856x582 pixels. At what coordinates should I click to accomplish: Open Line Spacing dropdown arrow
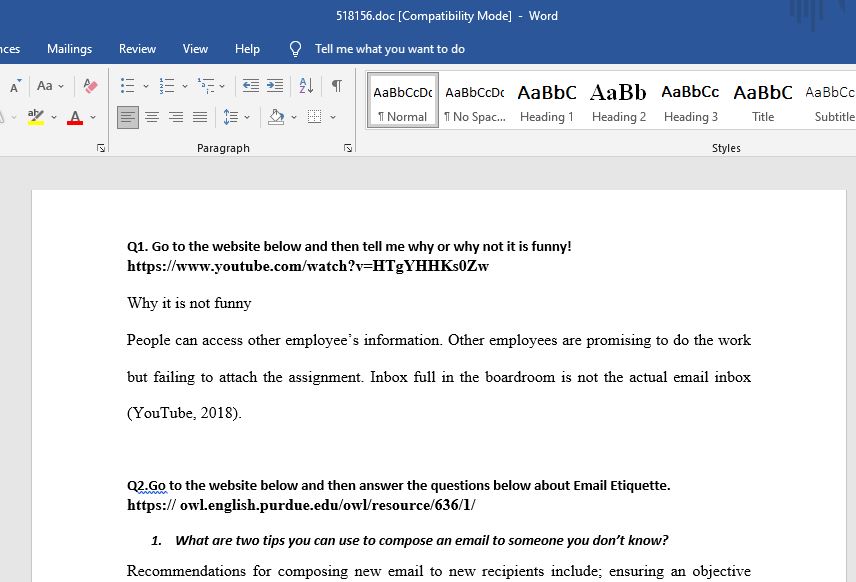tap(247, 117)
